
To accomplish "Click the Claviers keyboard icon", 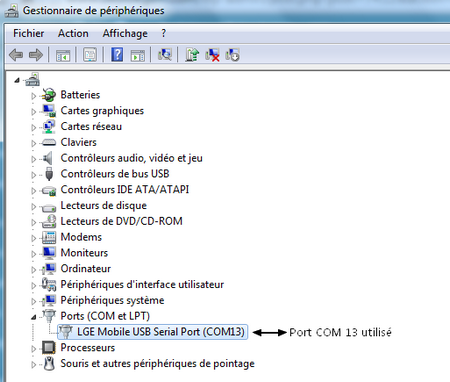I will [x=49, y=142].
